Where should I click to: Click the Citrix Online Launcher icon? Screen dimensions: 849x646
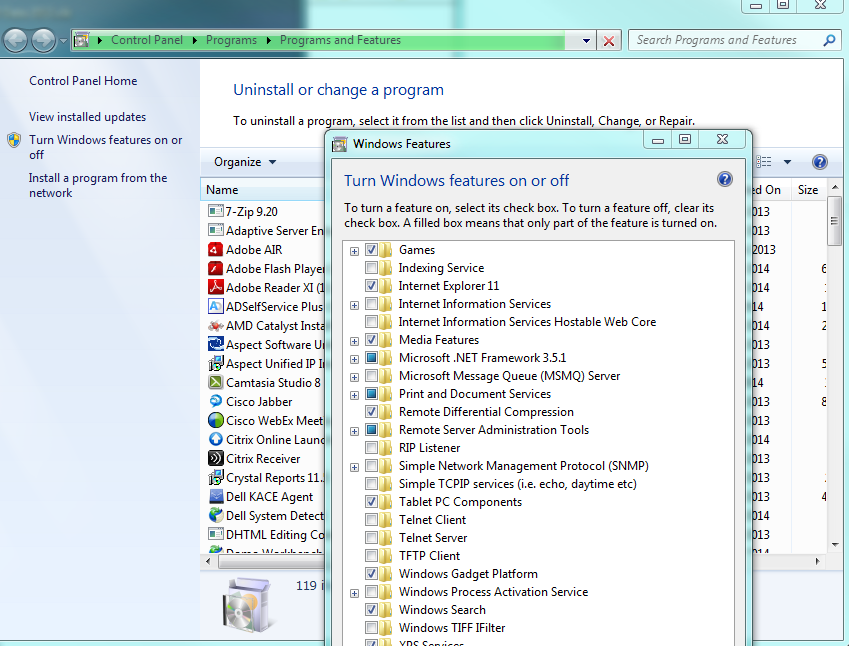click(215, 439)
